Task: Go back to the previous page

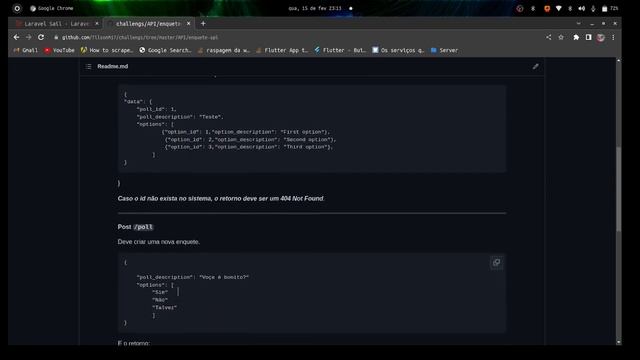Action: tap(16, 37)
